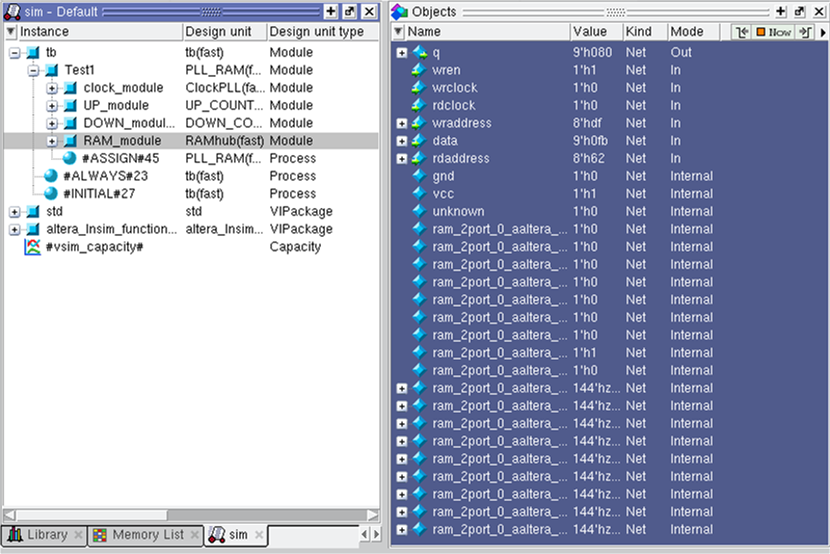Click the wren input signal icon
The height and width of the screenshot is (554, 830).
[419, 70]
